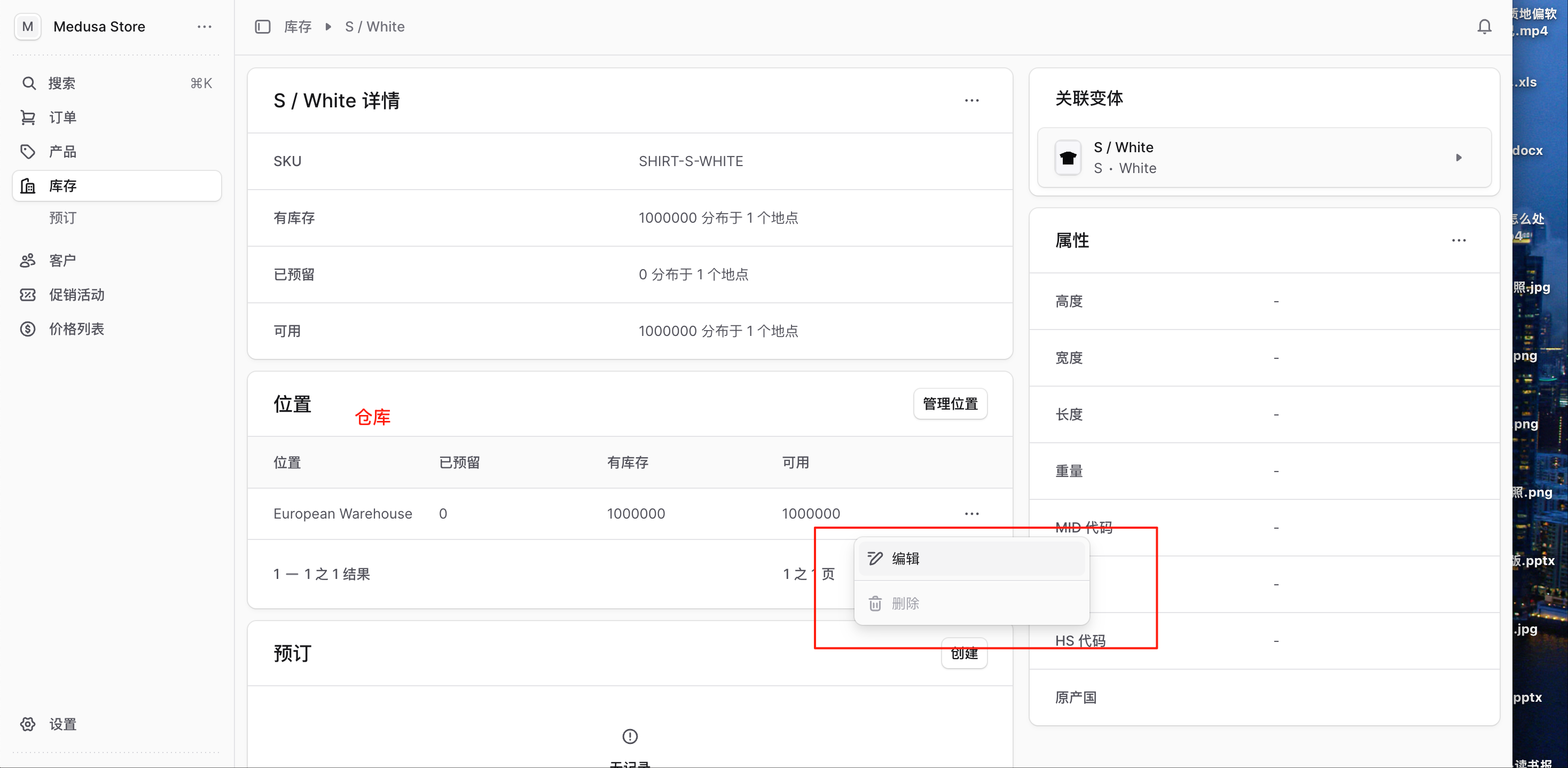The image size is (1568, 768).
Task: Open 价格列表 in the sidebar
Action: tap(117, 328)
